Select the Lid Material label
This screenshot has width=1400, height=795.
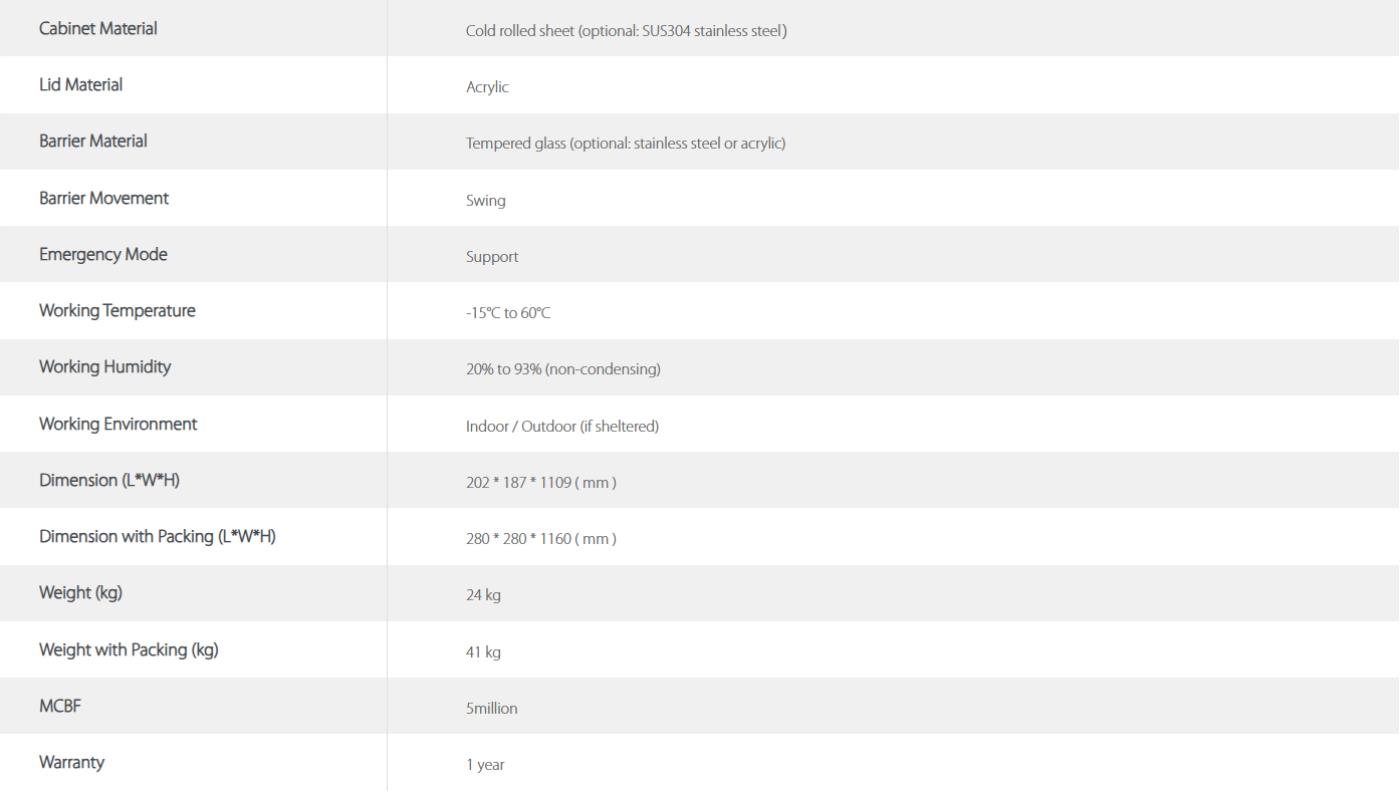[x=81, y=85]
